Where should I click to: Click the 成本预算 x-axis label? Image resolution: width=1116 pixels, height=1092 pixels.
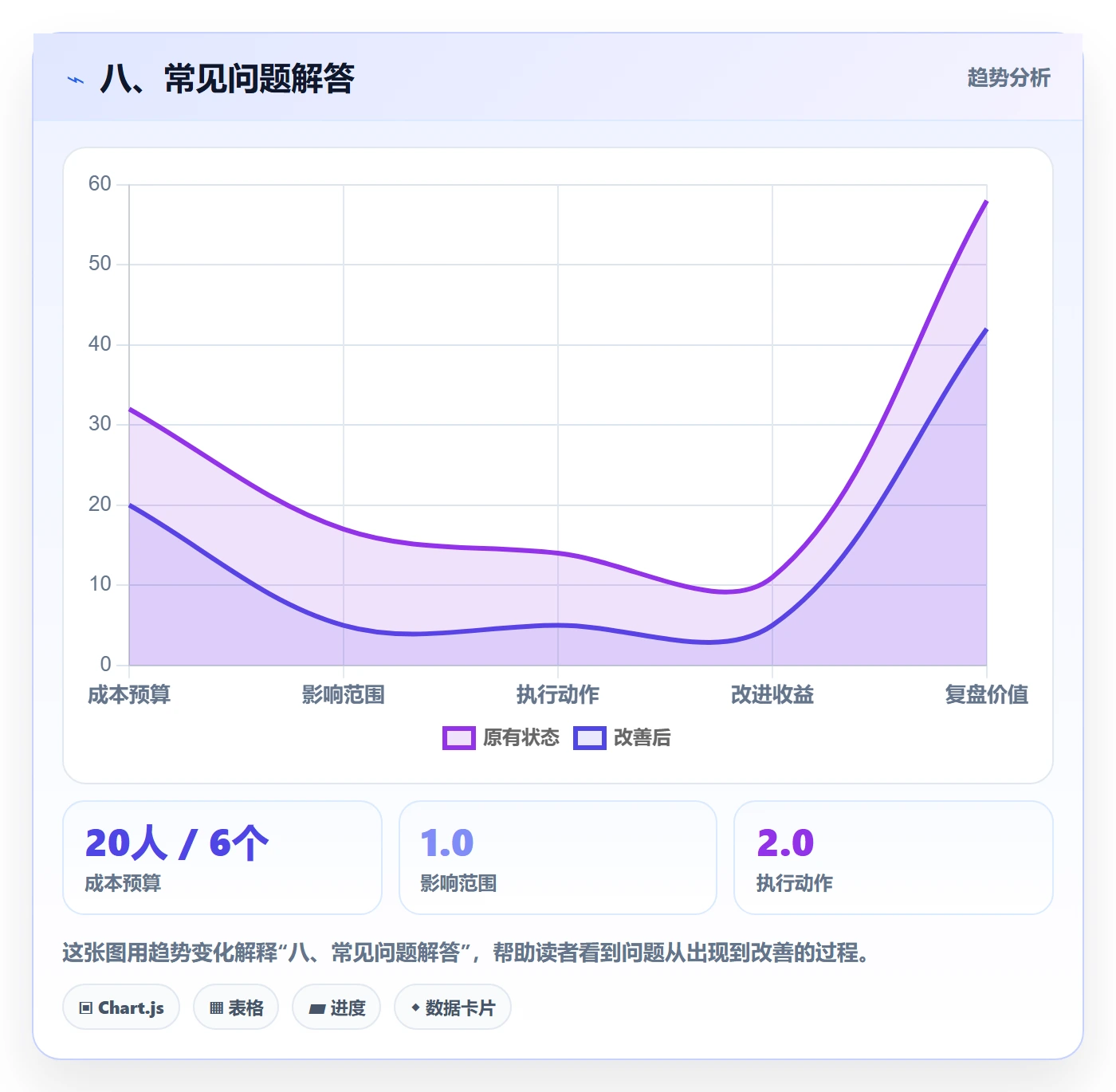pos(129,695)
